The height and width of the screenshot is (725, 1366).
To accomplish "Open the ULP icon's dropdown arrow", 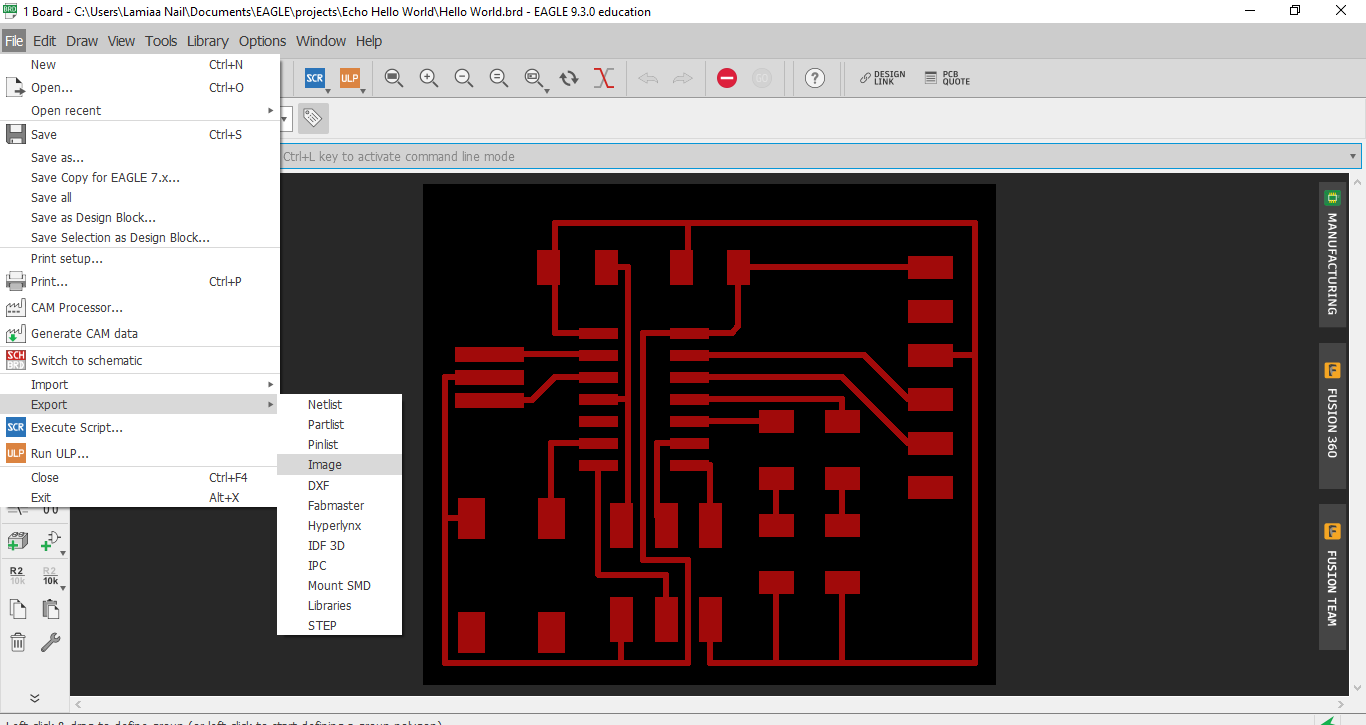I will (362, 92).
